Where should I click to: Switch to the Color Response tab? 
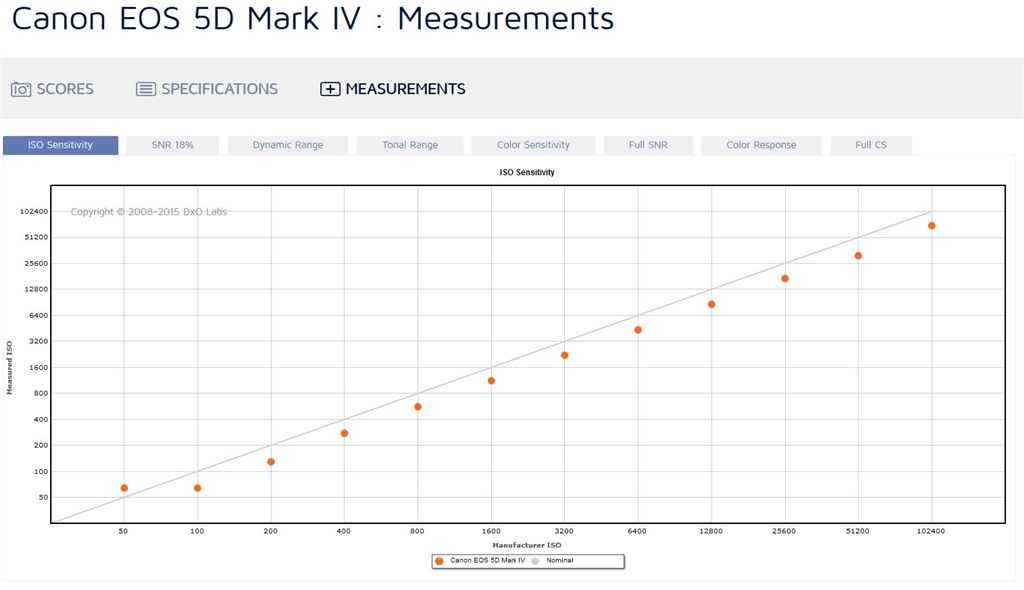pos(761,145)
